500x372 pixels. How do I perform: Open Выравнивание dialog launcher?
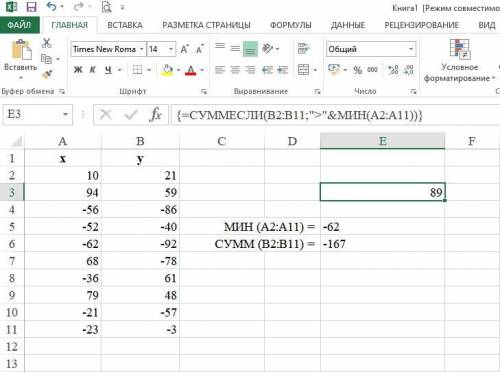point(318,91)
